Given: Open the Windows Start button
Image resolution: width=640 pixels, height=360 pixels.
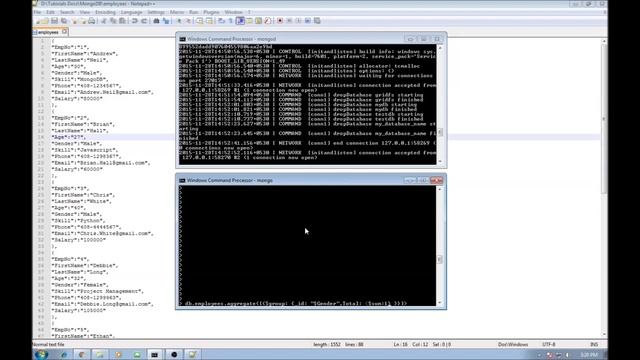Looking at the screenshot, I should click(x=41, y=354).
